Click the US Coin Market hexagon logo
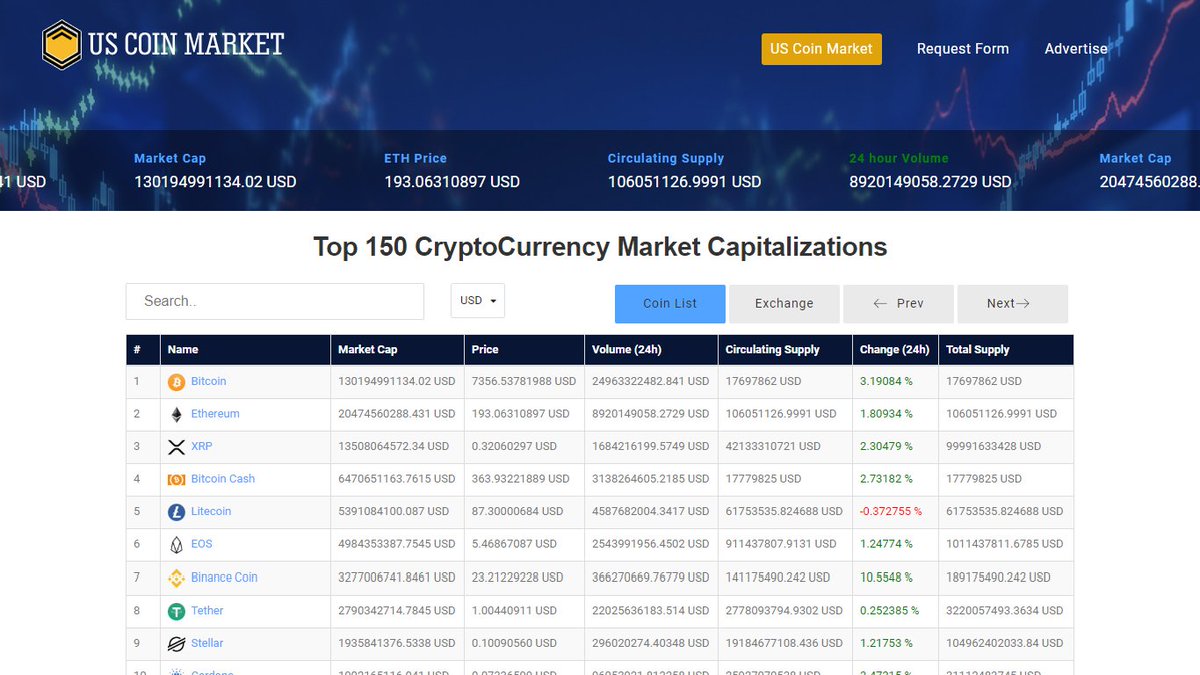 [x=62, y=45]
